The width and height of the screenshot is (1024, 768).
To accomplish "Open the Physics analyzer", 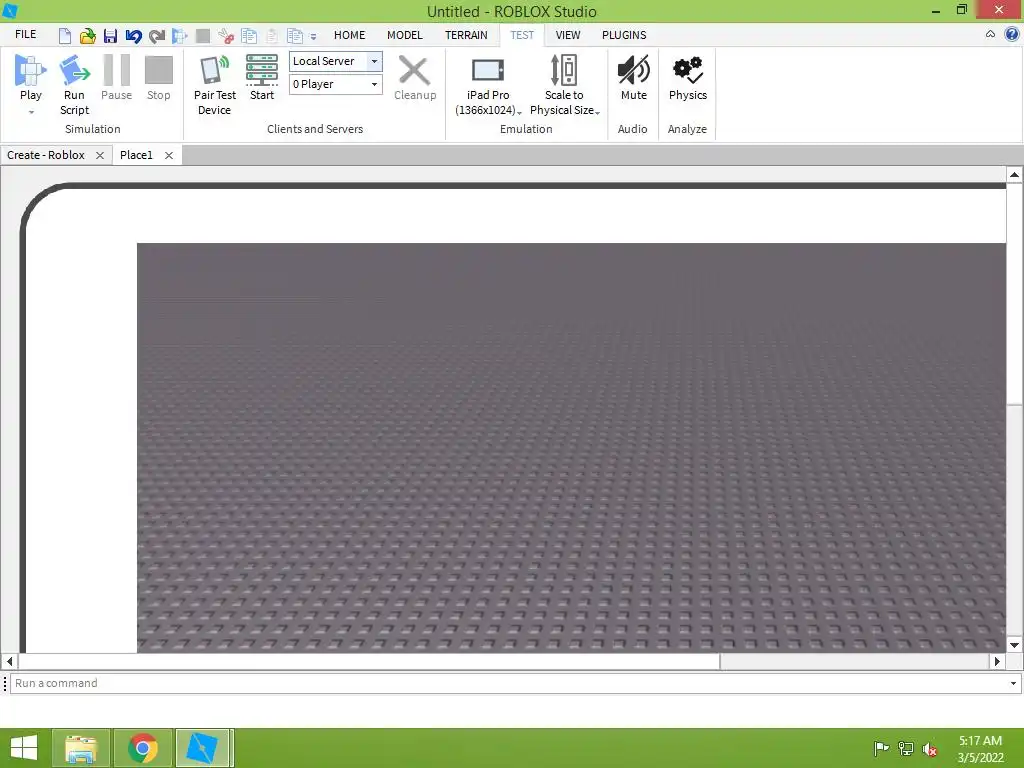I will 688,78.
